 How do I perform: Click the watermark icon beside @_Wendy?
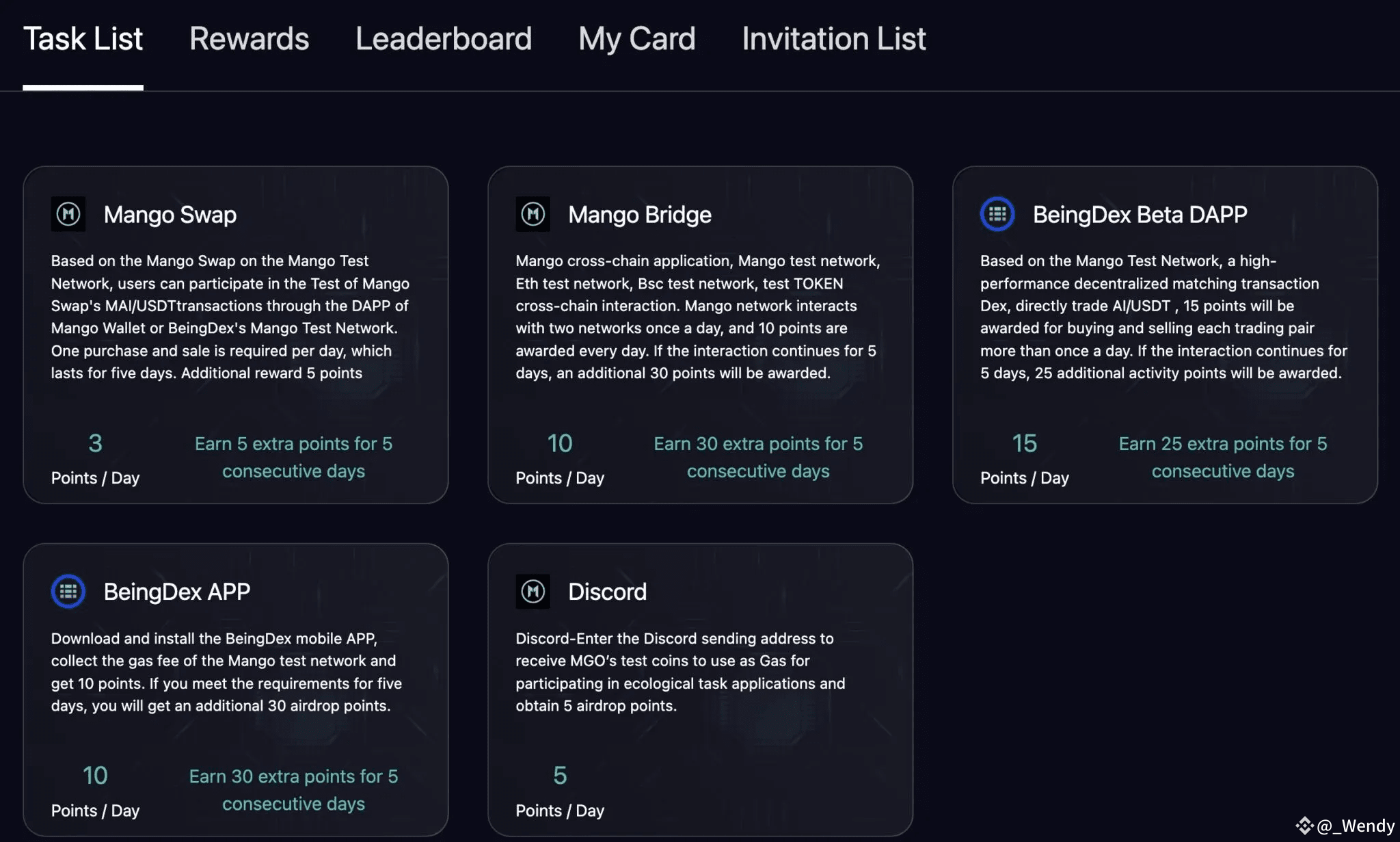(x=1304, y=826)
